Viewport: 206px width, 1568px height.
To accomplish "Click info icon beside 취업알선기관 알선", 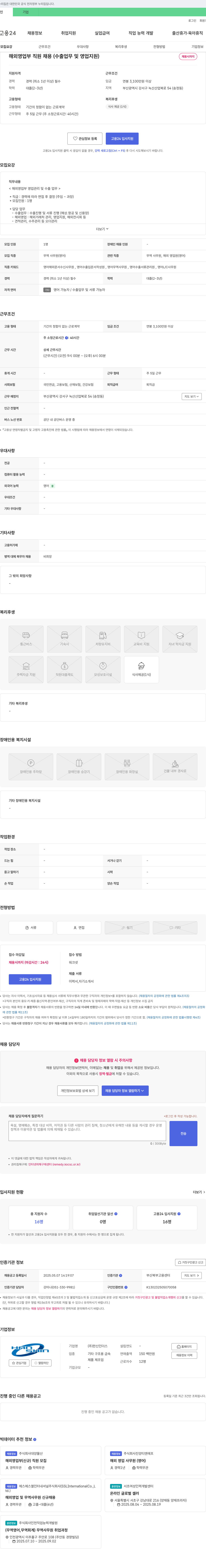I will point(116,1214).
